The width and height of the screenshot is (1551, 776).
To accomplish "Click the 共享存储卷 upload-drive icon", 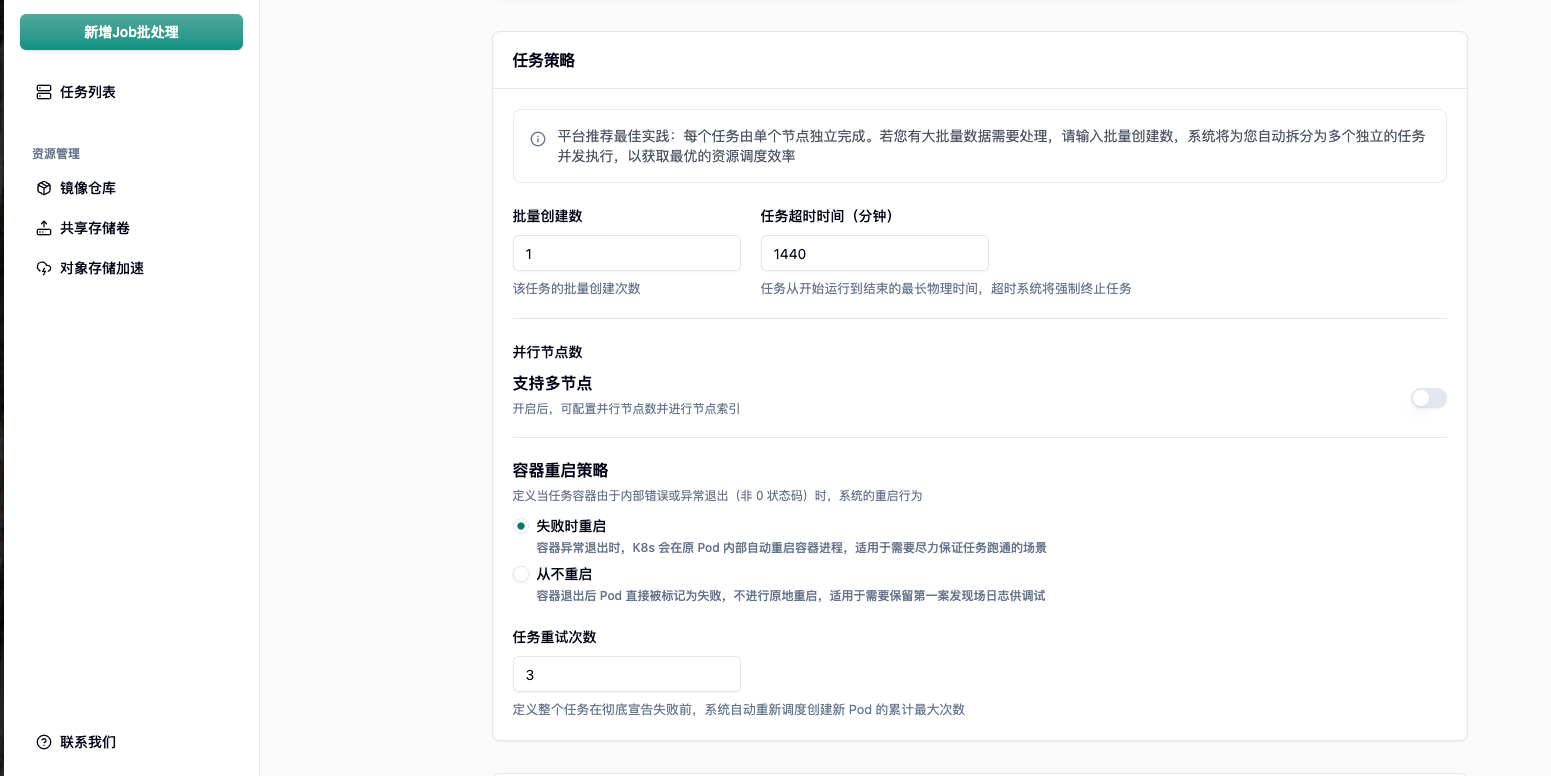I will click(x=44, y=228).
